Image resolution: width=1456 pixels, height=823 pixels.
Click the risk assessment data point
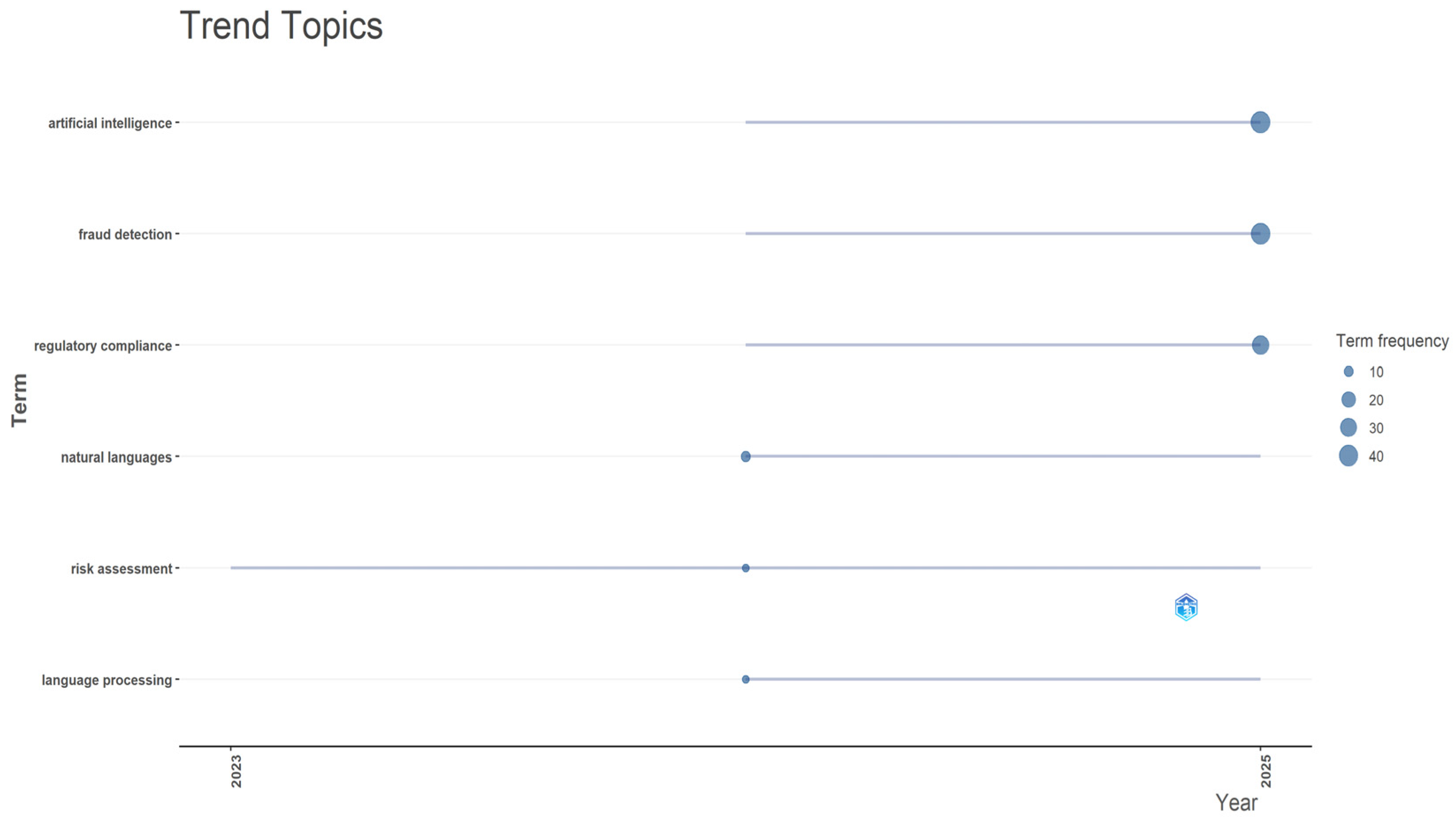click(745, 568)
